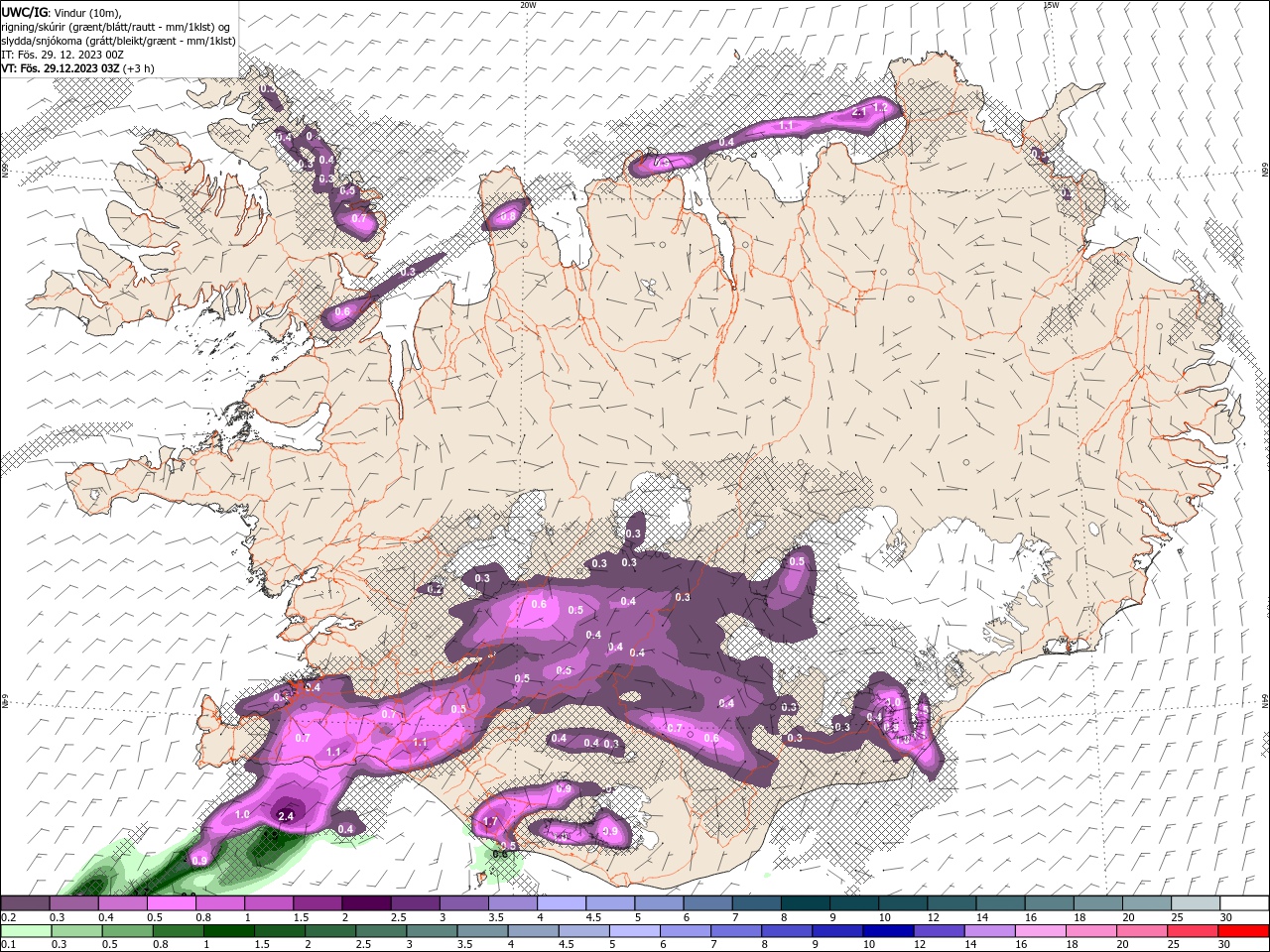Click the light lavender swatch labeled 4 in upper legend

point(561,902)
